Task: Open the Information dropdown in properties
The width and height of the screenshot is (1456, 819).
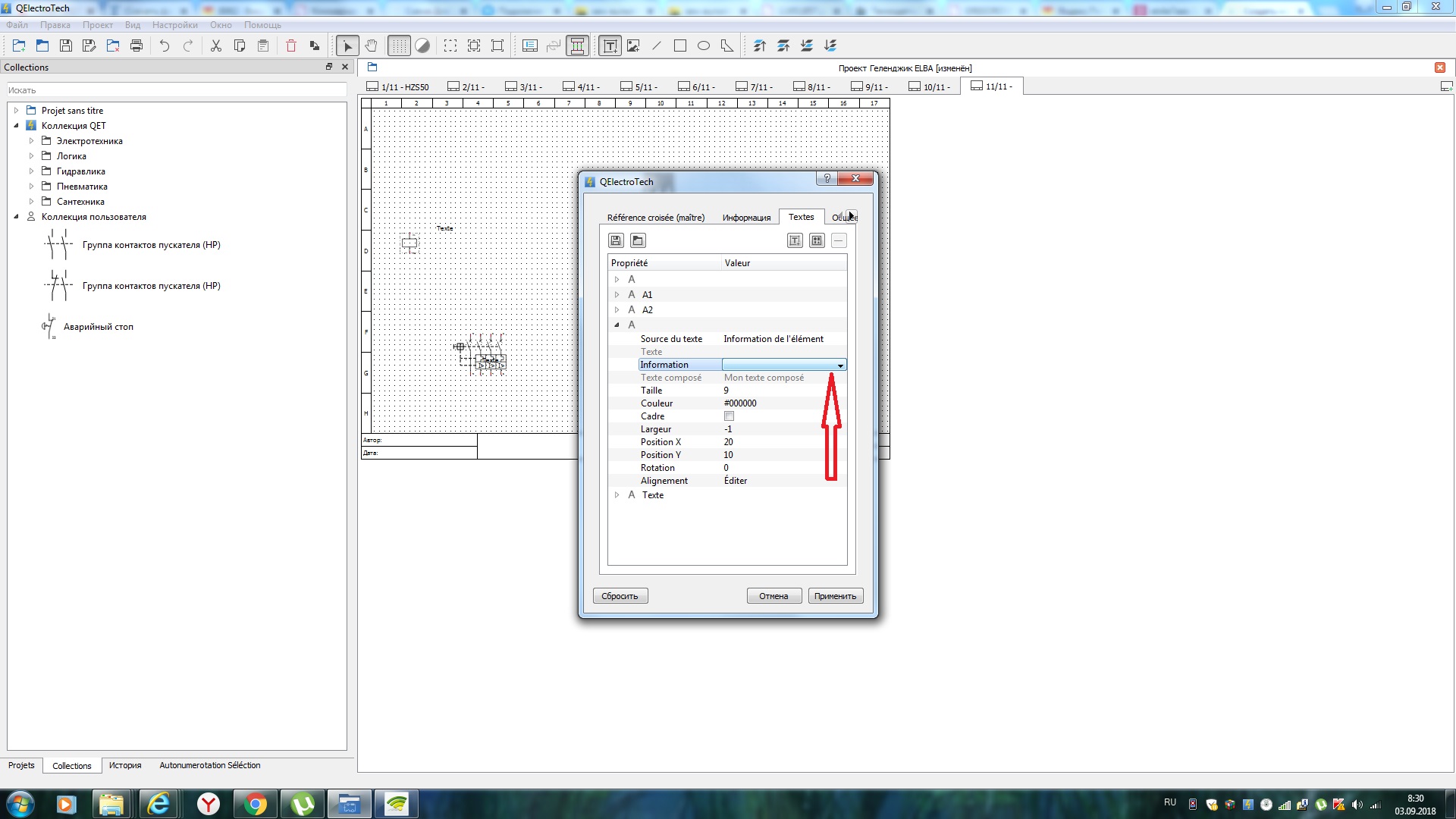Action: point(839,366)
